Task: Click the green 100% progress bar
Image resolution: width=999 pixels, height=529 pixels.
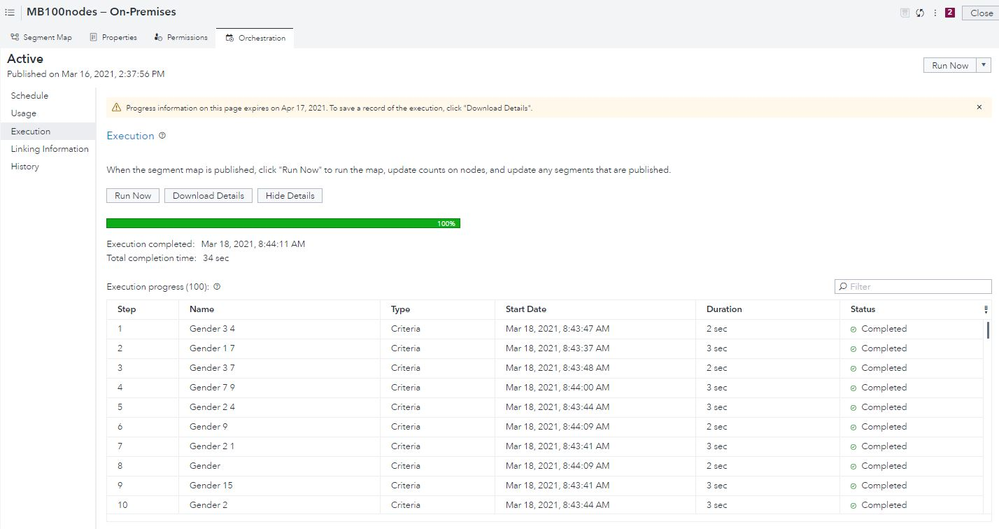Action: tap(283, 223)
